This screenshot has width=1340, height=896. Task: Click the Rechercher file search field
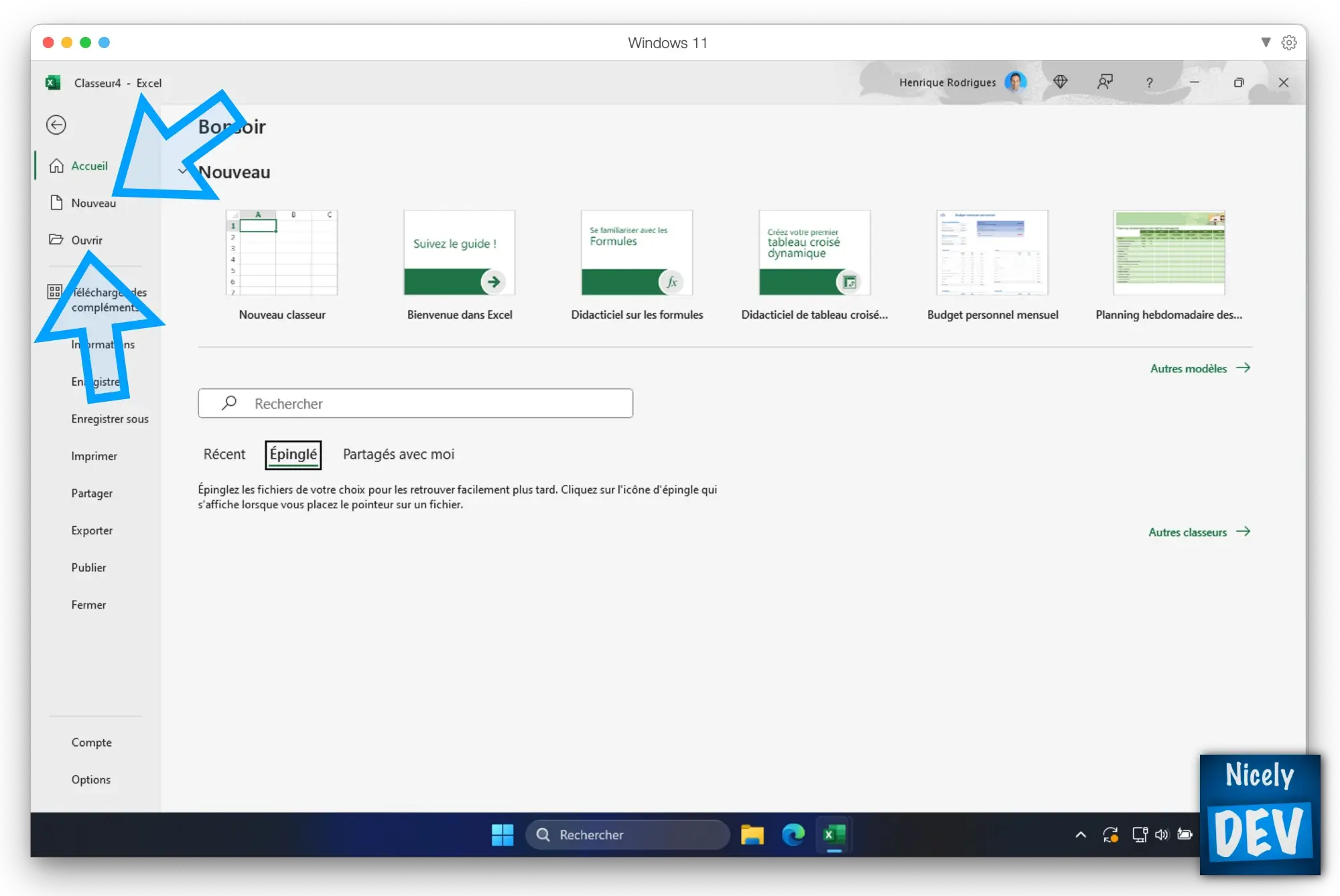[x=415, y=403]
